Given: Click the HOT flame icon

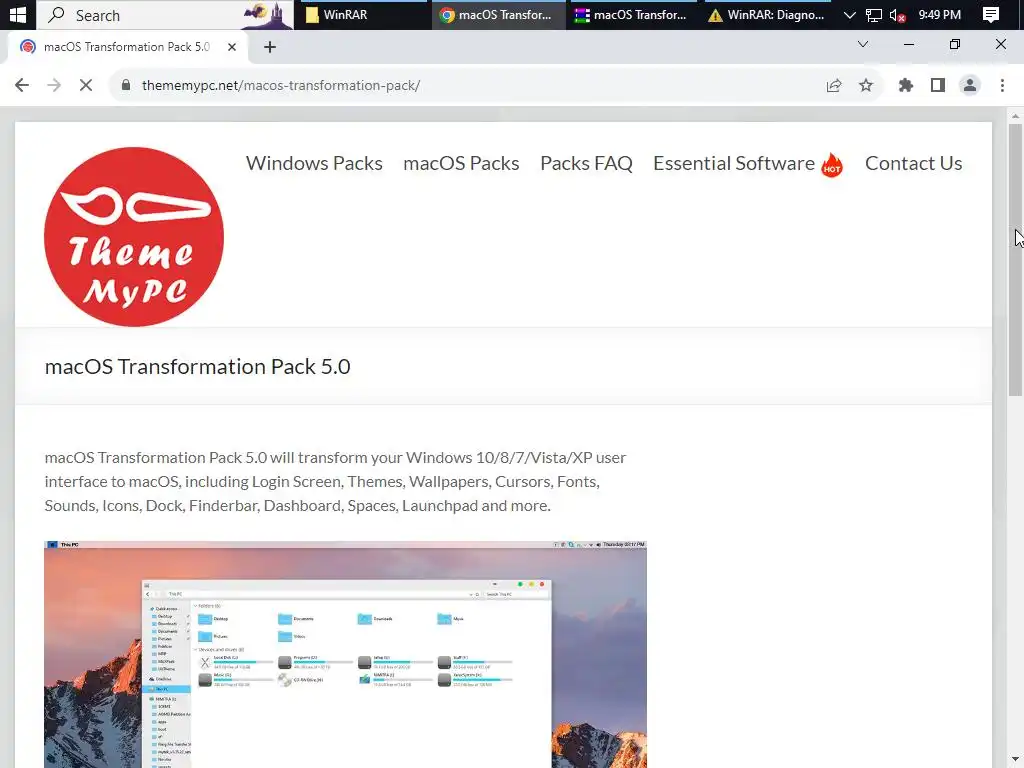Looking at the screenshot, I should [832, 165].
